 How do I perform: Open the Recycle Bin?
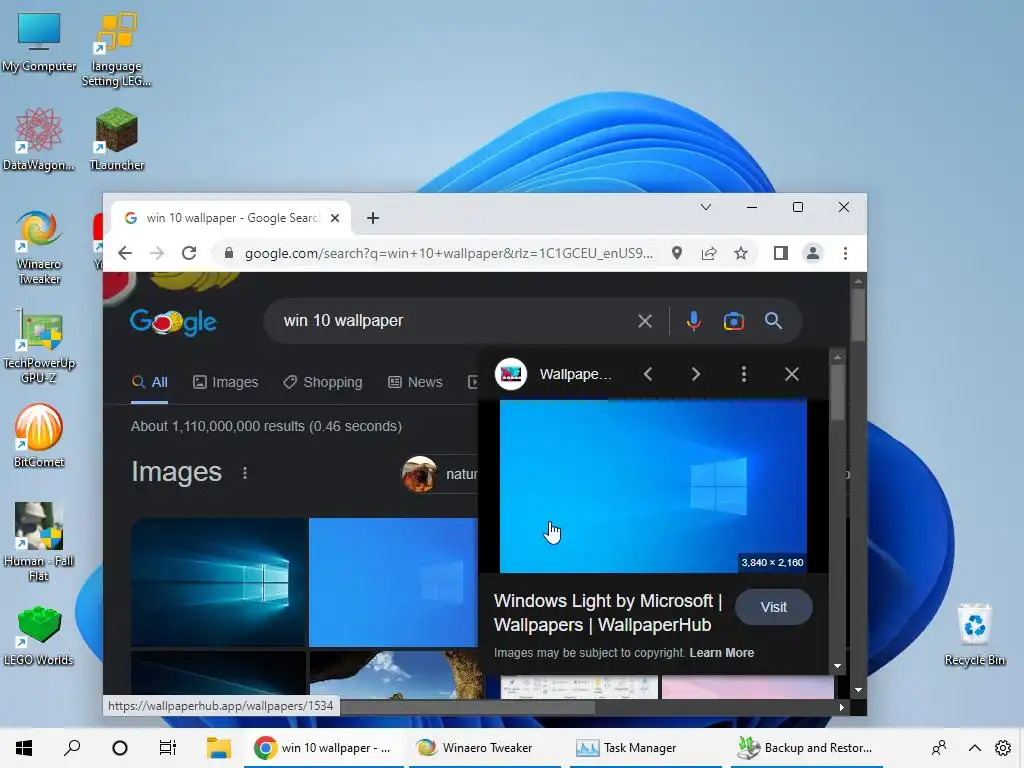974,635
